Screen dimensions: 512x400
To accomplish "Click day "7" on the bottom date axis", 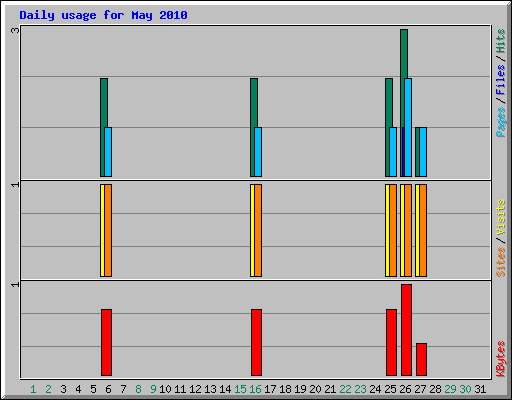I will point(123,389).
